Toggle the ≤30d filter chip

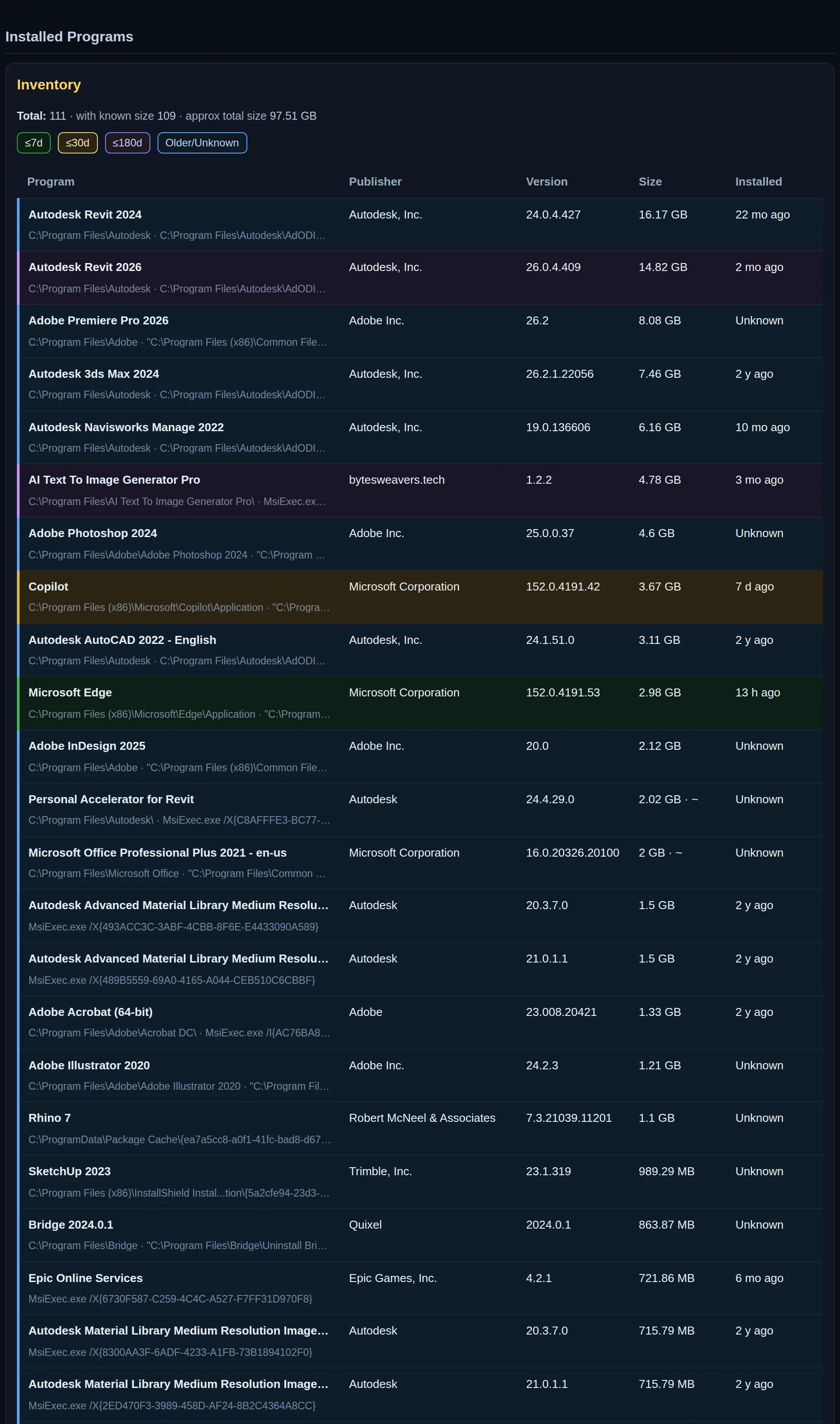77,143
